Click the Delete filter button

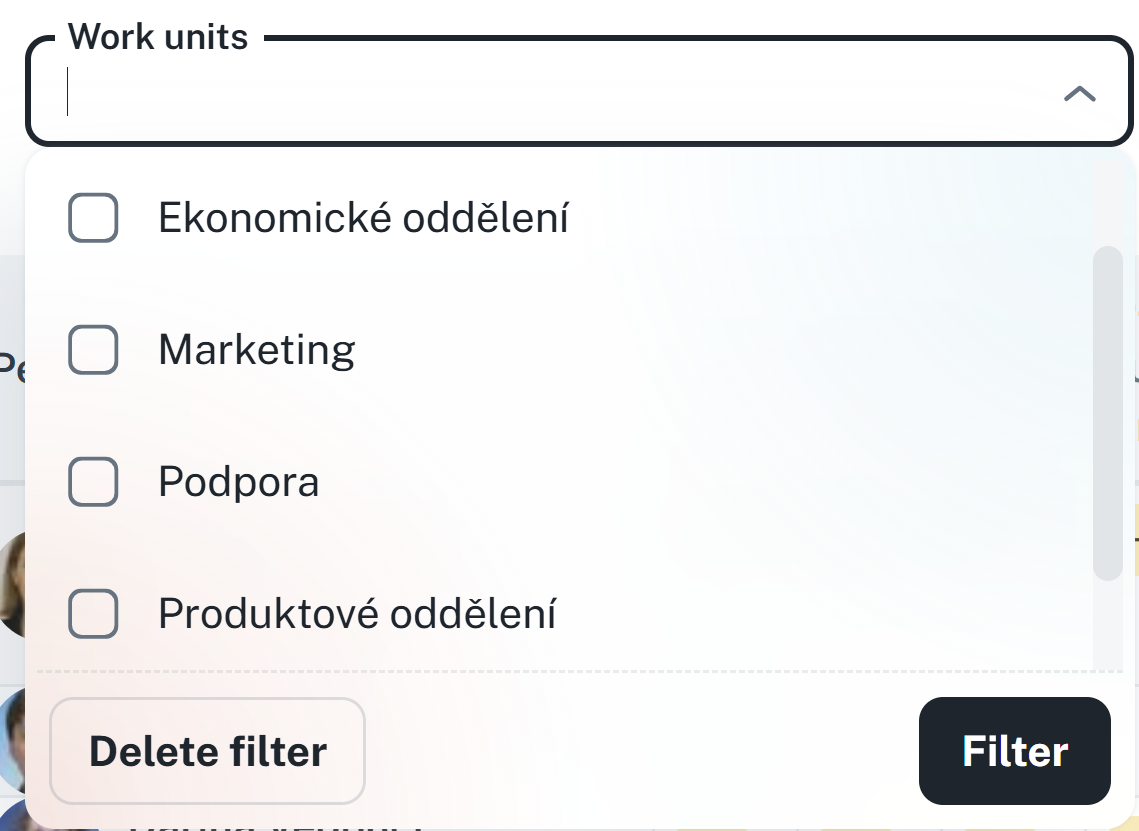point(207,751)
